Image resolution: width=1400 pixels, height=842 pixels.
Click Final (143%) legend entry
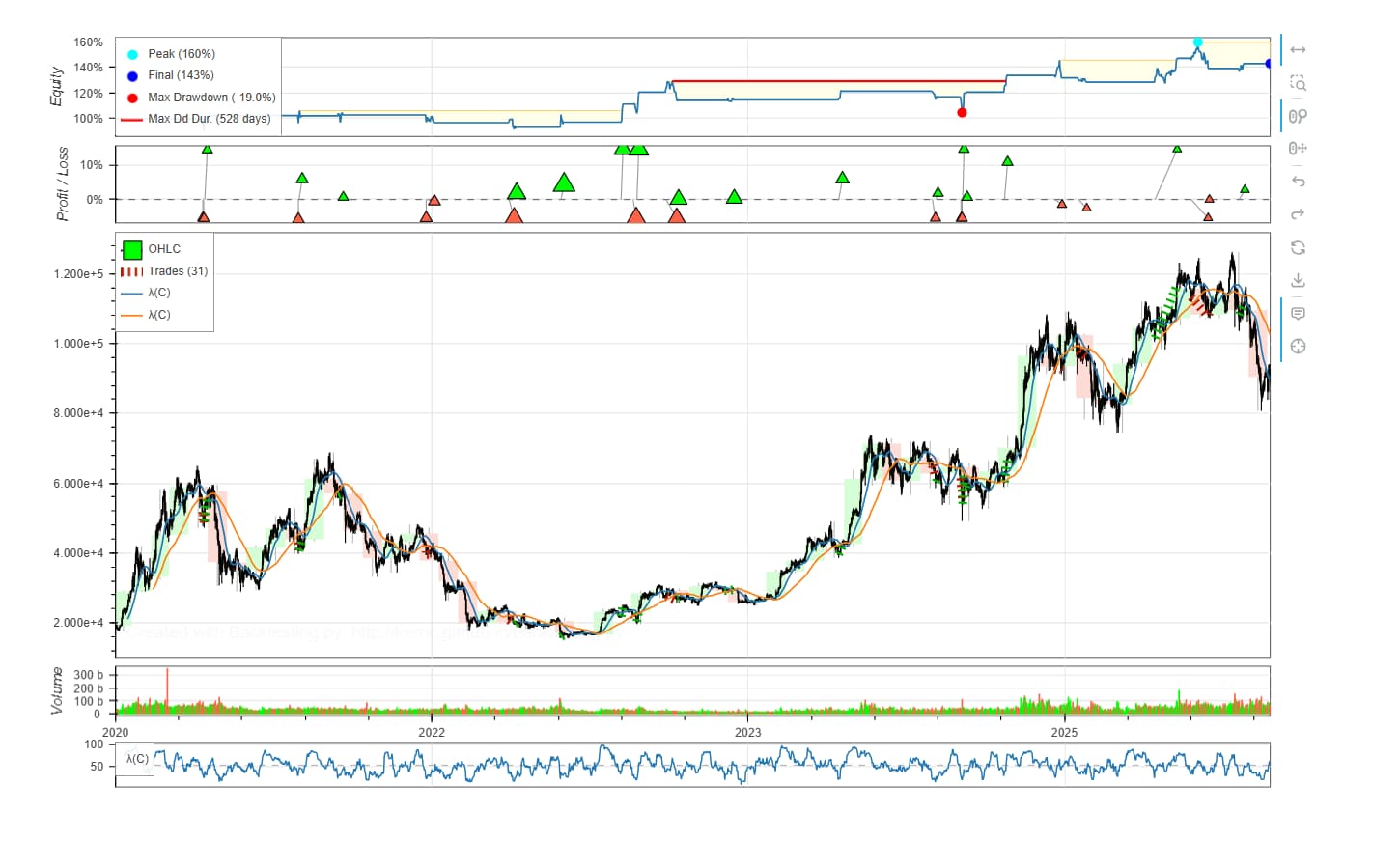(x=171, y=75)
